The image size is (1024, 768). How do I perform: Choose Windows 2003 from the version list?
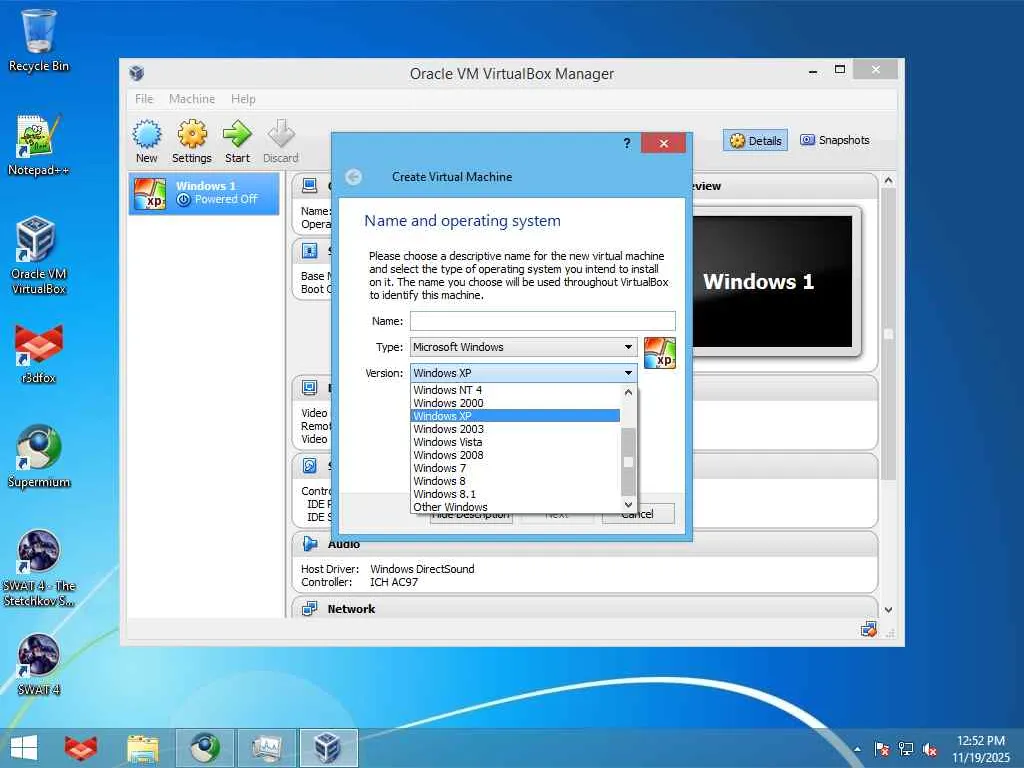point(515,429)
